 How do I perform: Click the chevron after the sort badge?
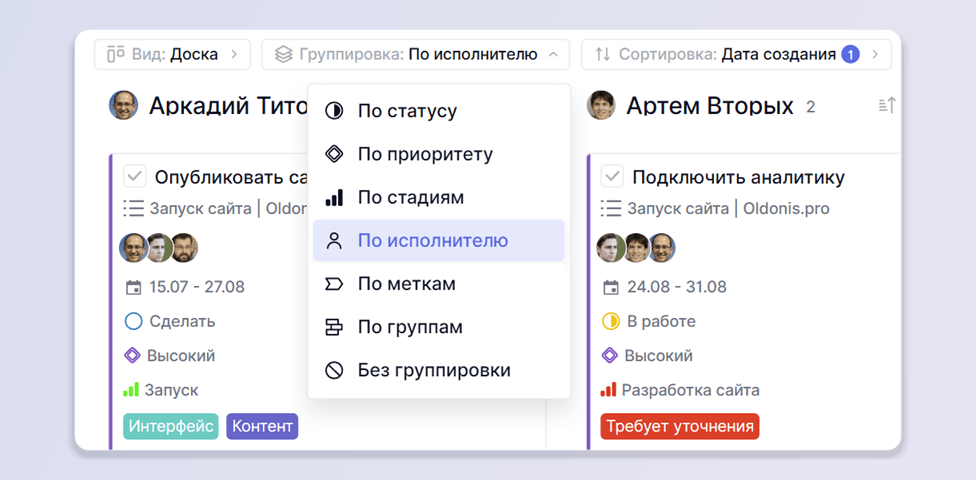(x=875, y=55)
